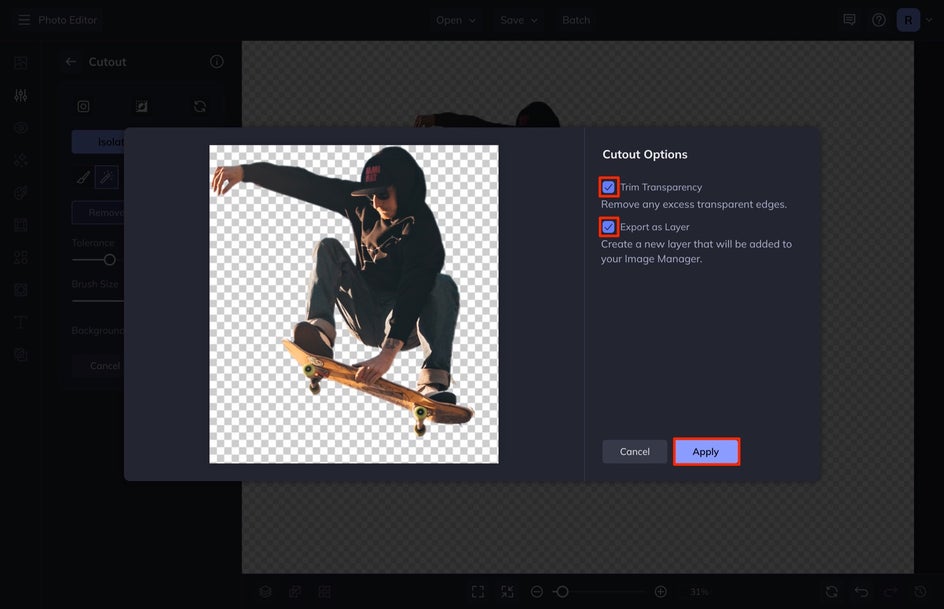Click Cancel in Cutout Options dialog

coord(635,451)
